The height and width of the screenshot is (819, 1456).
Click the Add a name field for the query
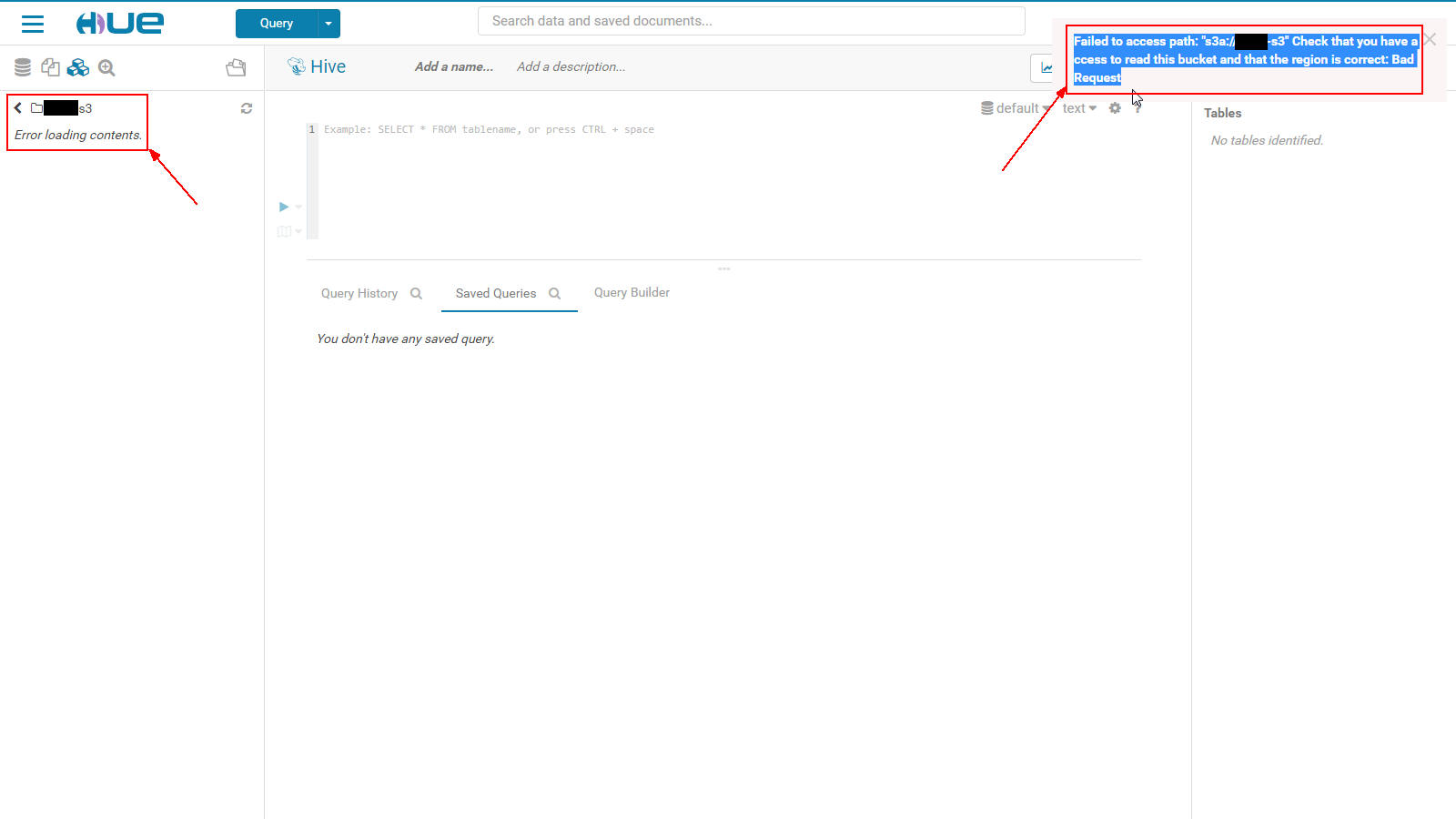coord(452,66)
